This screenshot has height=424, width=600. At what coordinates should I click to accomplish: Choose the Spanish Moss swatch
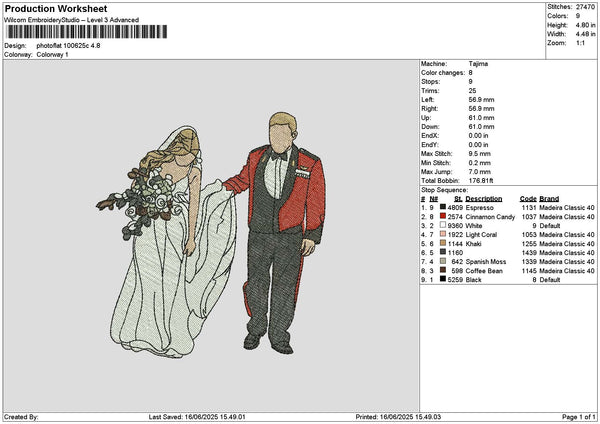443,261
